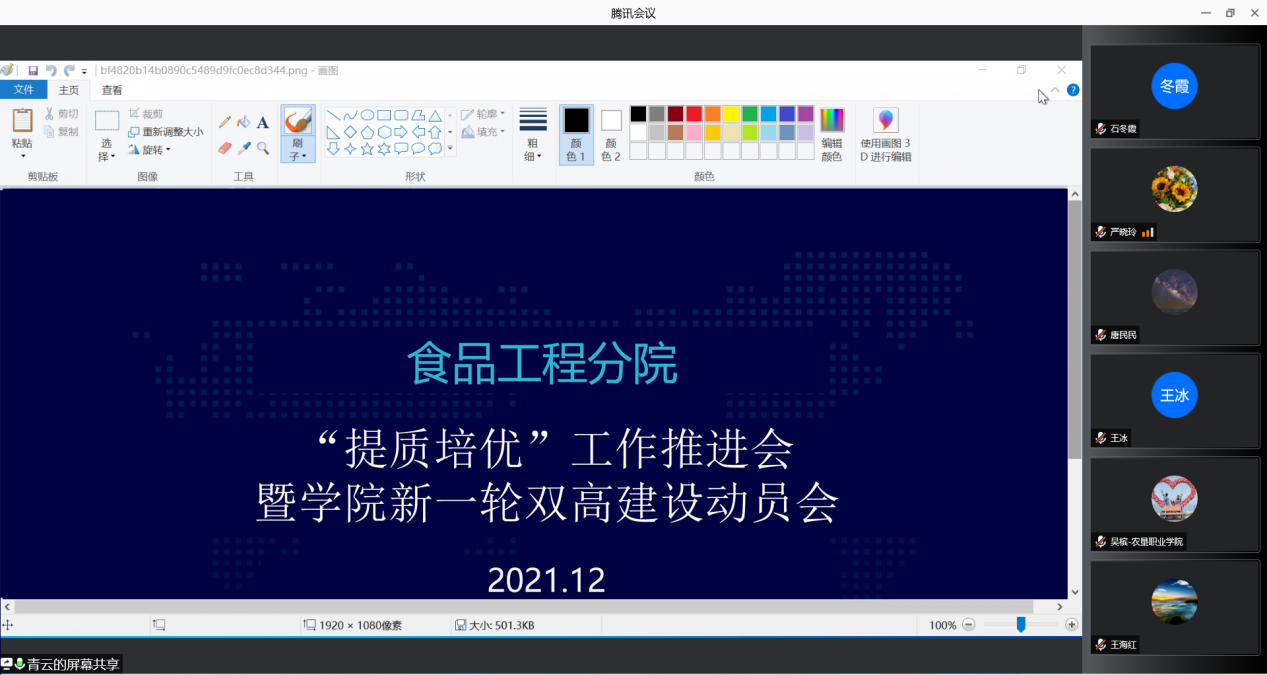
Task: Pick the purple color swatch
Action: click(805, 114)
